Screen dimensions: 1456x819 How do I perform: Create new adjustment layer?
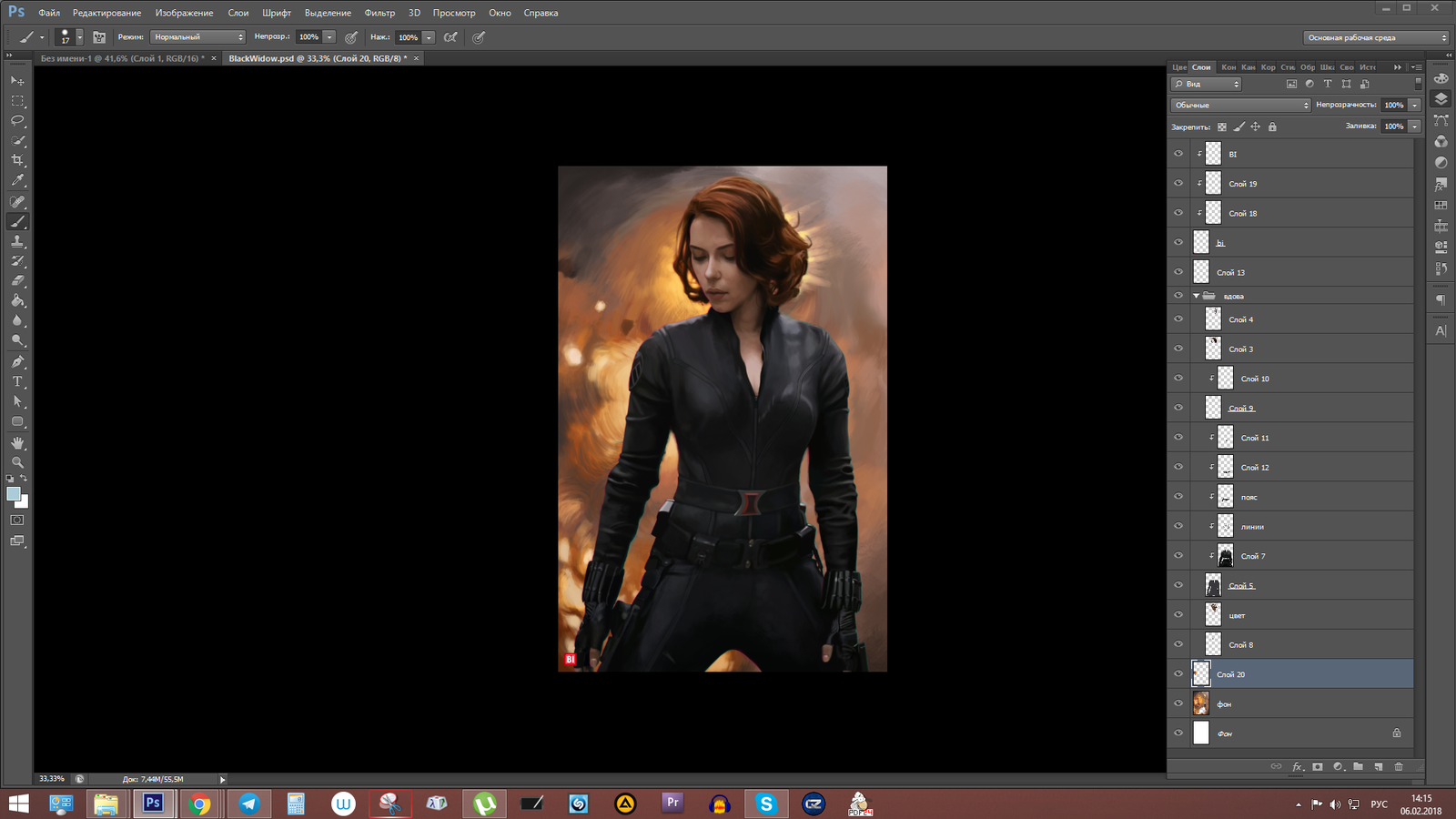(1338, 766)
